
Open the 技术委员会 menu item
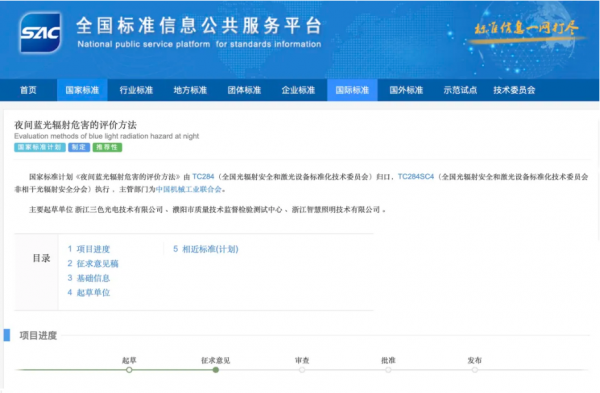click(514, 90)
